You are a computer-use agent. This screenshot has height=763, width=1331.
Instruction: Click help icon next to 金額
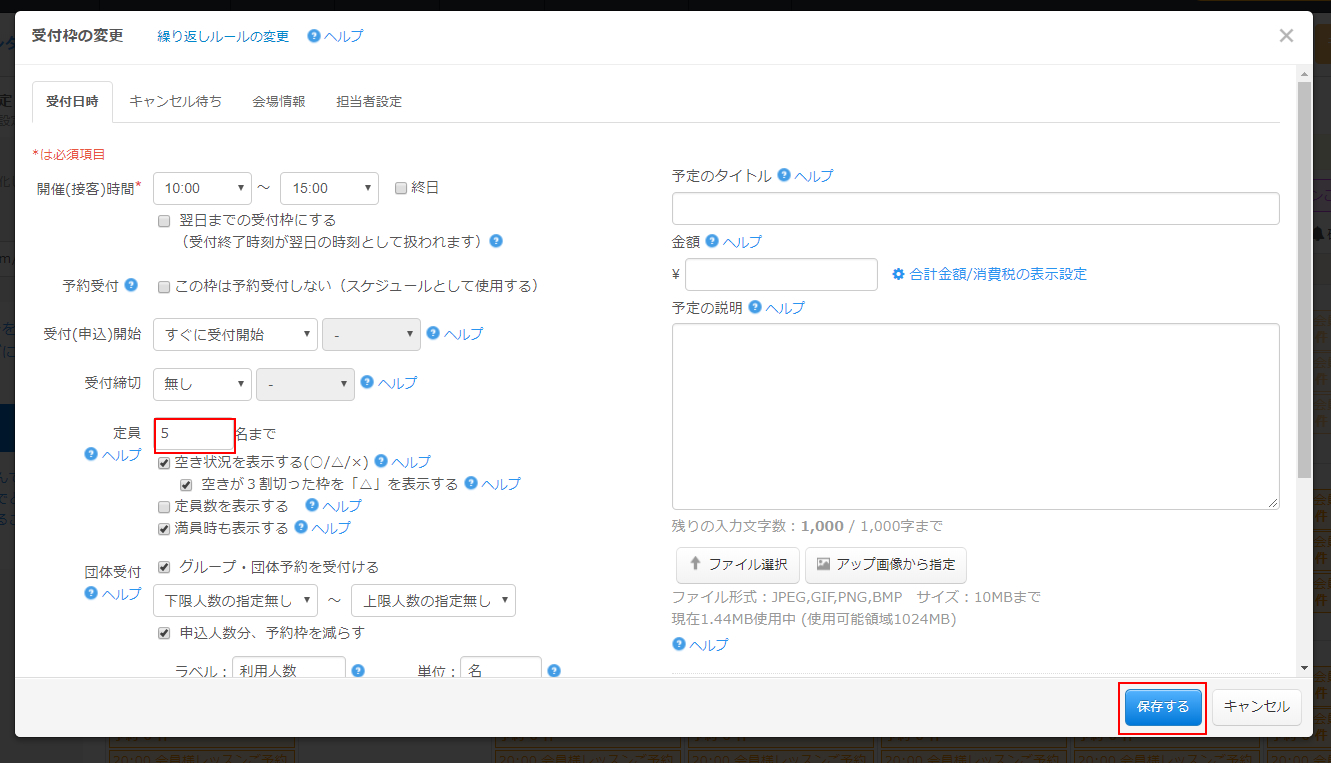click(x=712, y=241)
